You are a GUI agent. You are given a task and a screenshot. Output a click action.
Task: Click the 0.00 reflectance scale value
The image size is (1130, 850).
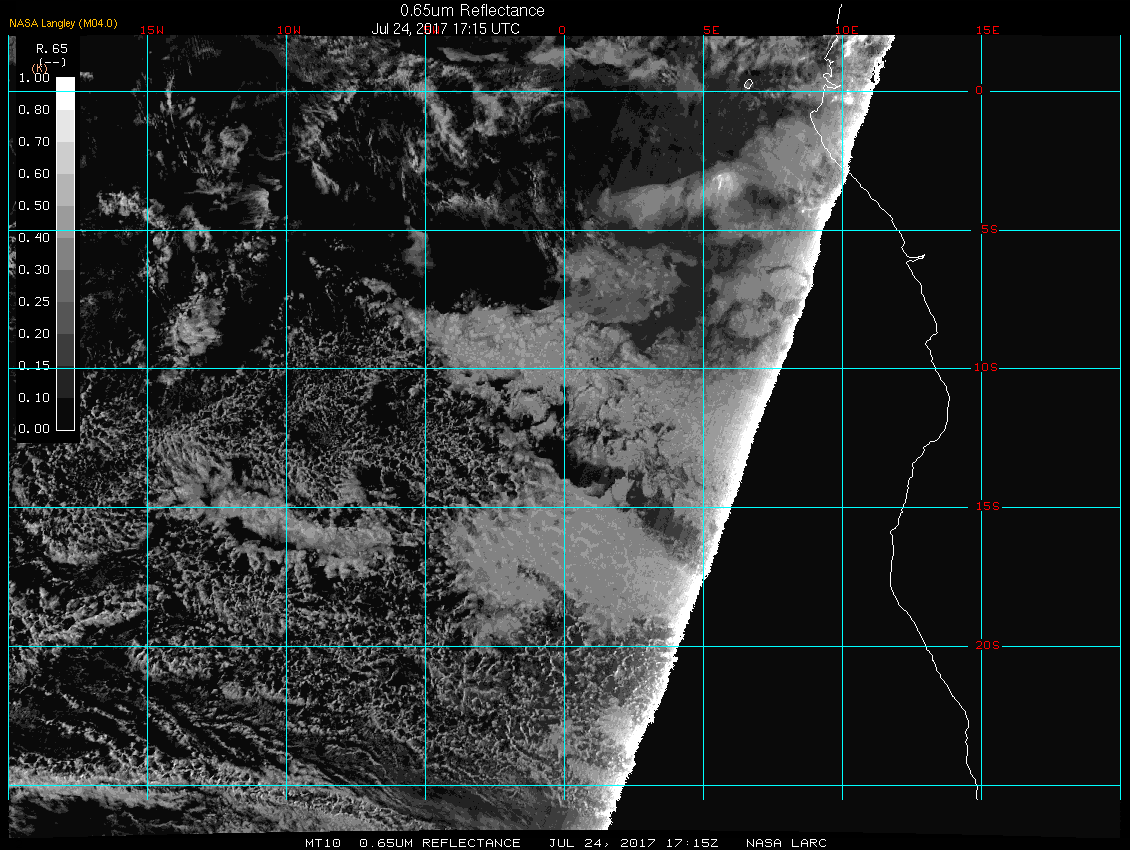(34, 428)
